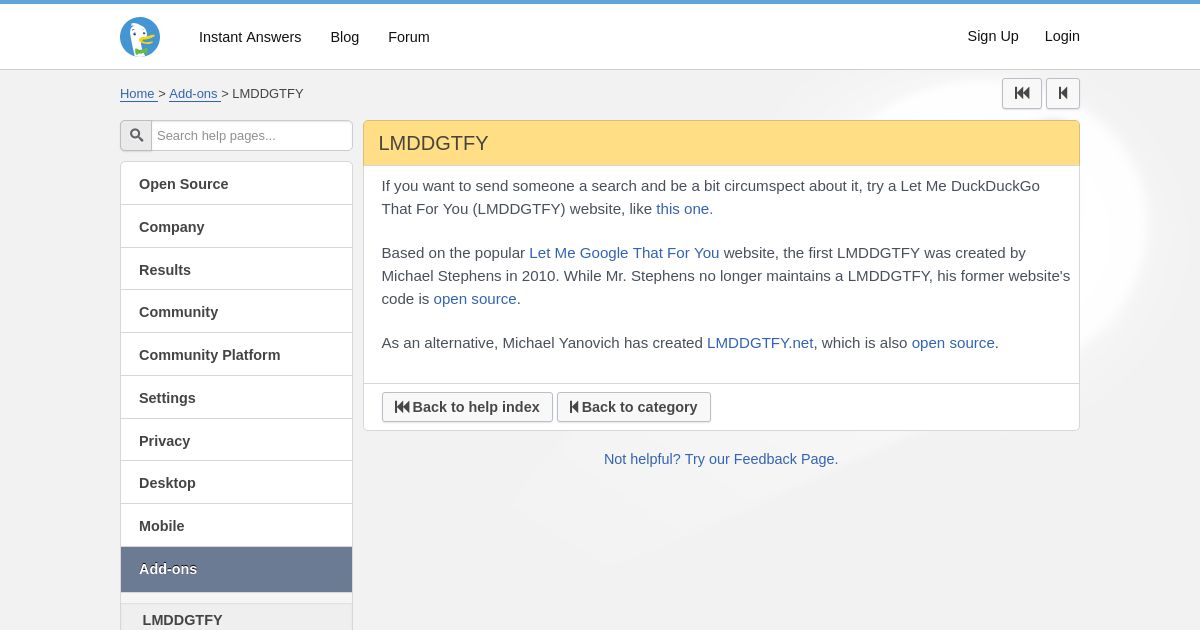The height and width of the screenshot is (630, 1200).
Task: Click the search magnifier icon
Action: coord(136,135)
